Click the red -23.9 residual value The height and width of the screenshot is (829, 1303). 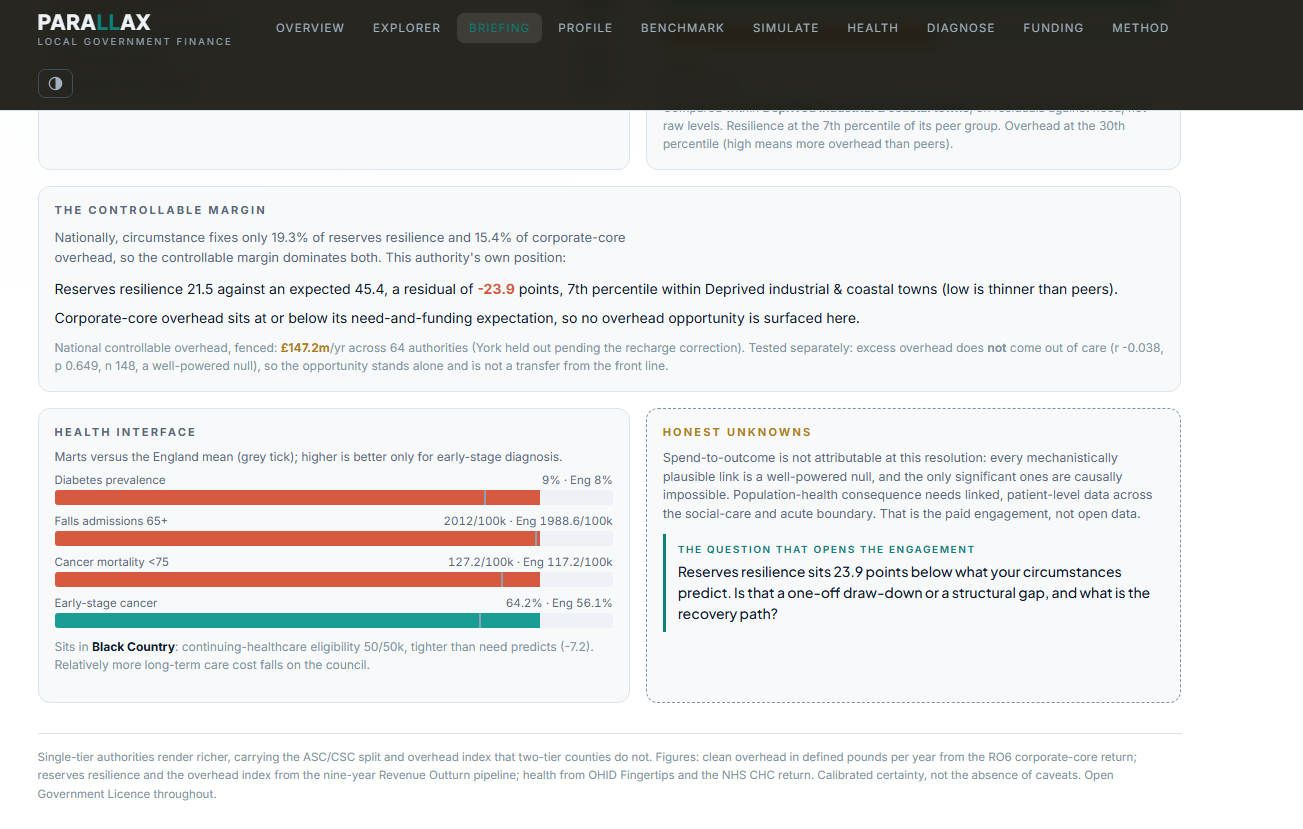pyautogui.click(x=496, y=290)
